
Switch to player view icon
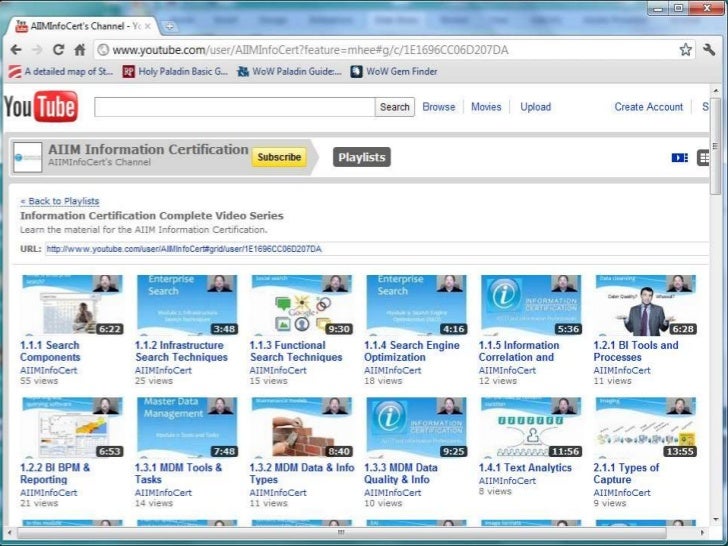(680, 158)
